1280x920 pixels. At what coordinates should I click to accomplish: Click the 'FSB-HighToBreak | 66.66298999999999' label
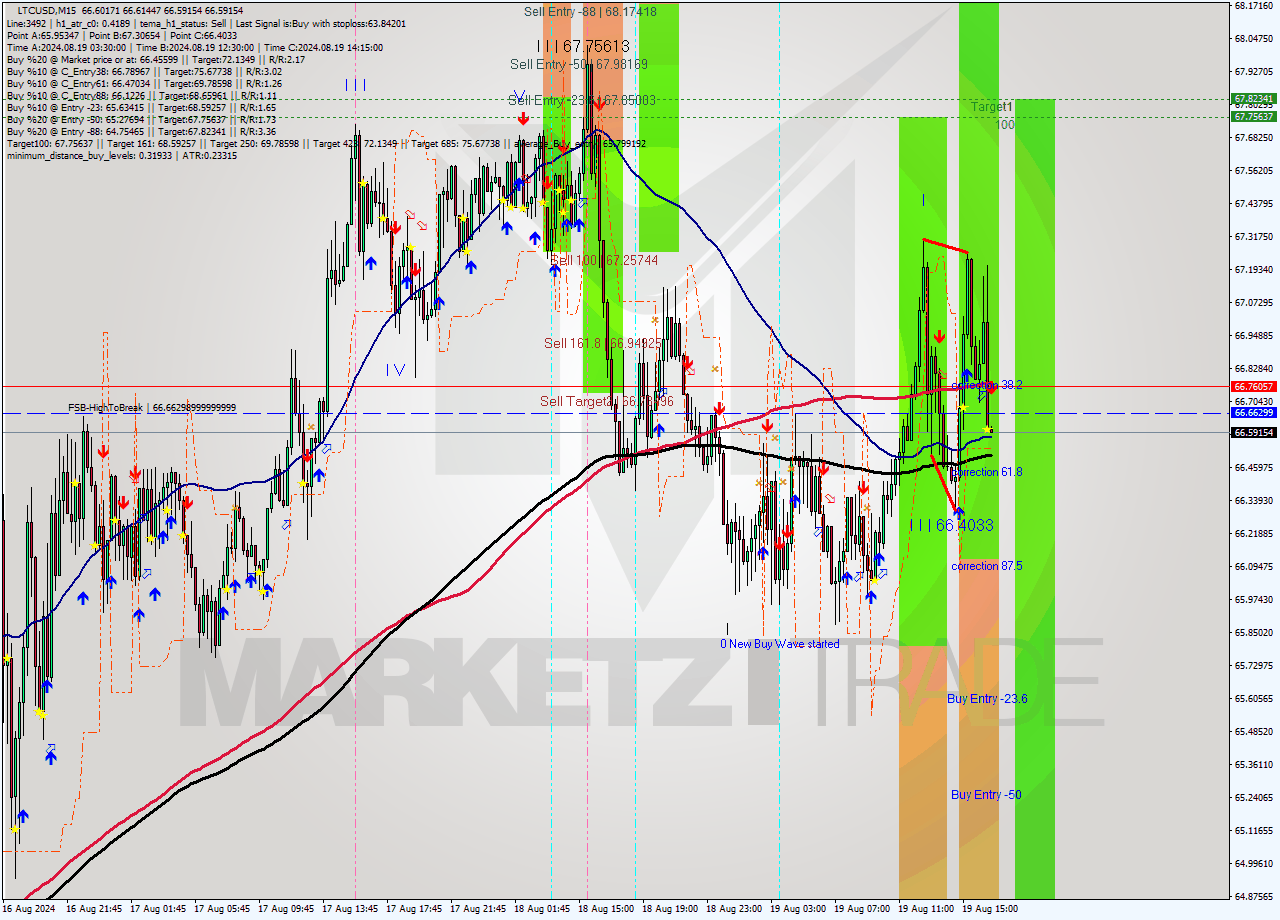click(x=152, y=408)
